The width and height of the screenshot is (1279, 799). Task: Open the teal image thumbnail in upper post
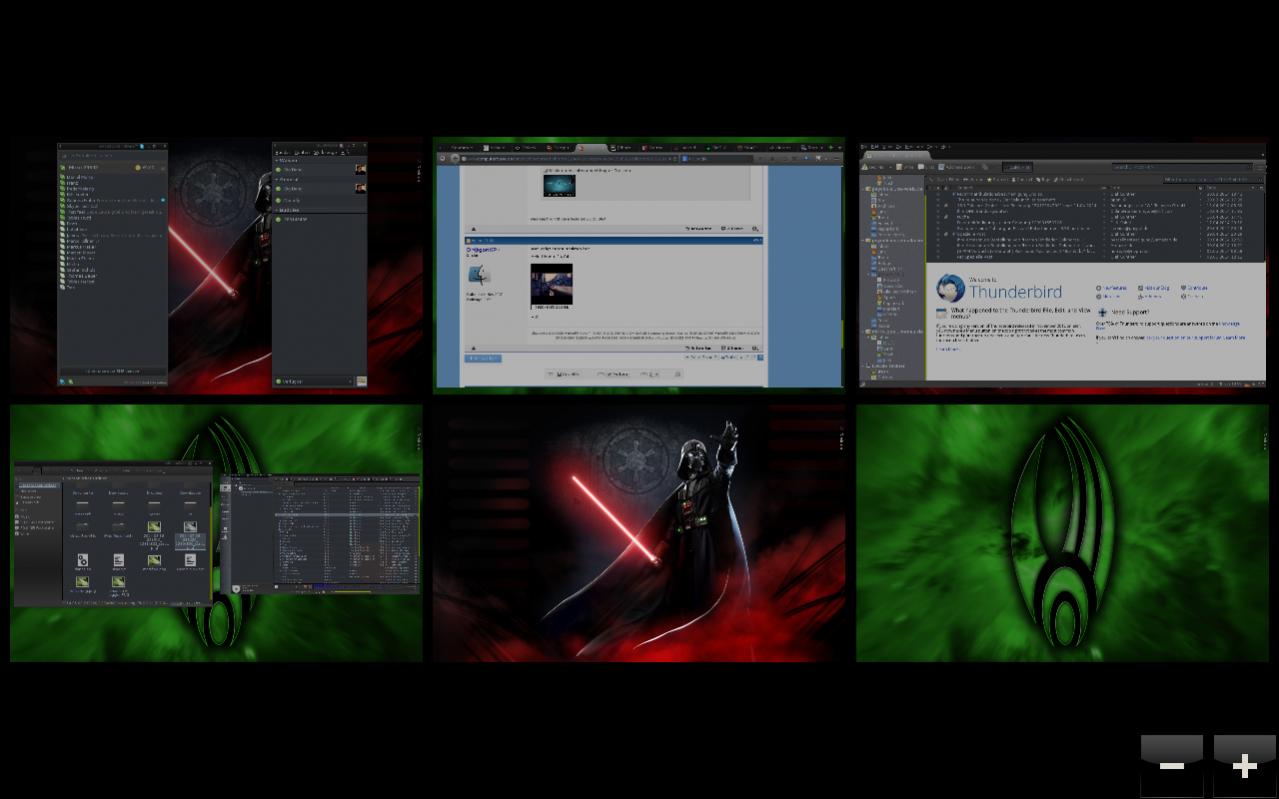pyautogui.click(x=559, y=185)
